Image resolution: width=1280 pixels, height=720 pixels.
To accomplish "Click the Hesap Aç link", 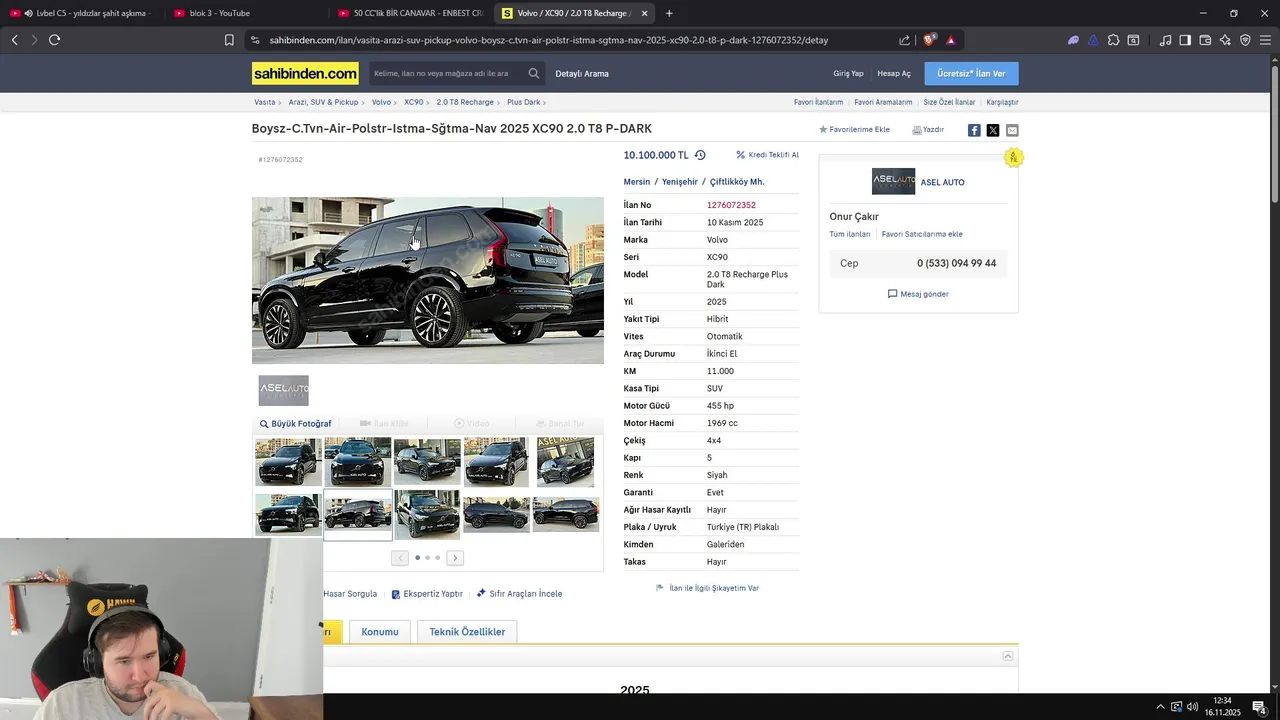I will pyautogui.click(x=894, y=73).
